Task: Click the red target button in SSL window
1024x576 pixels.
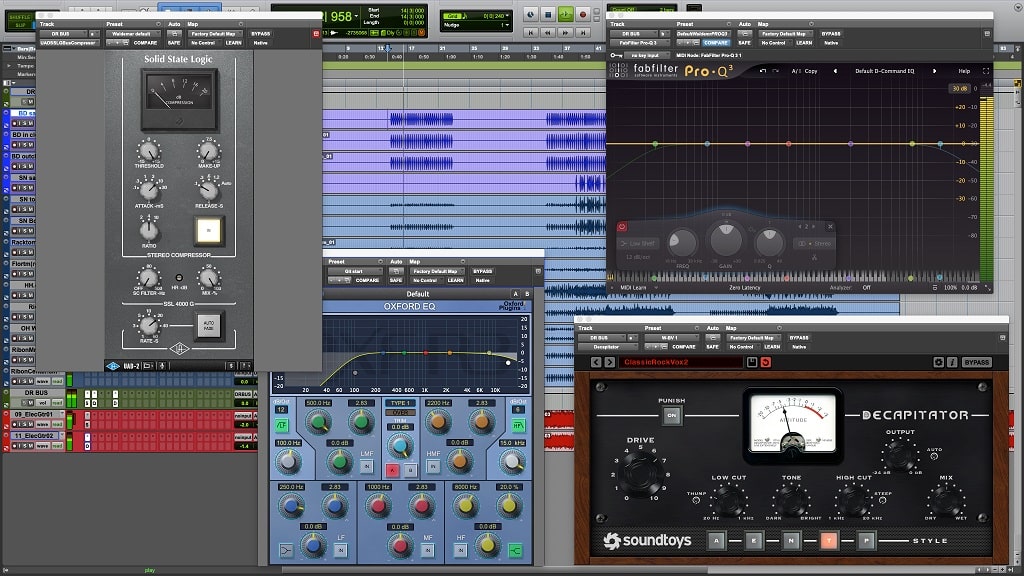Action: [316, 33]
